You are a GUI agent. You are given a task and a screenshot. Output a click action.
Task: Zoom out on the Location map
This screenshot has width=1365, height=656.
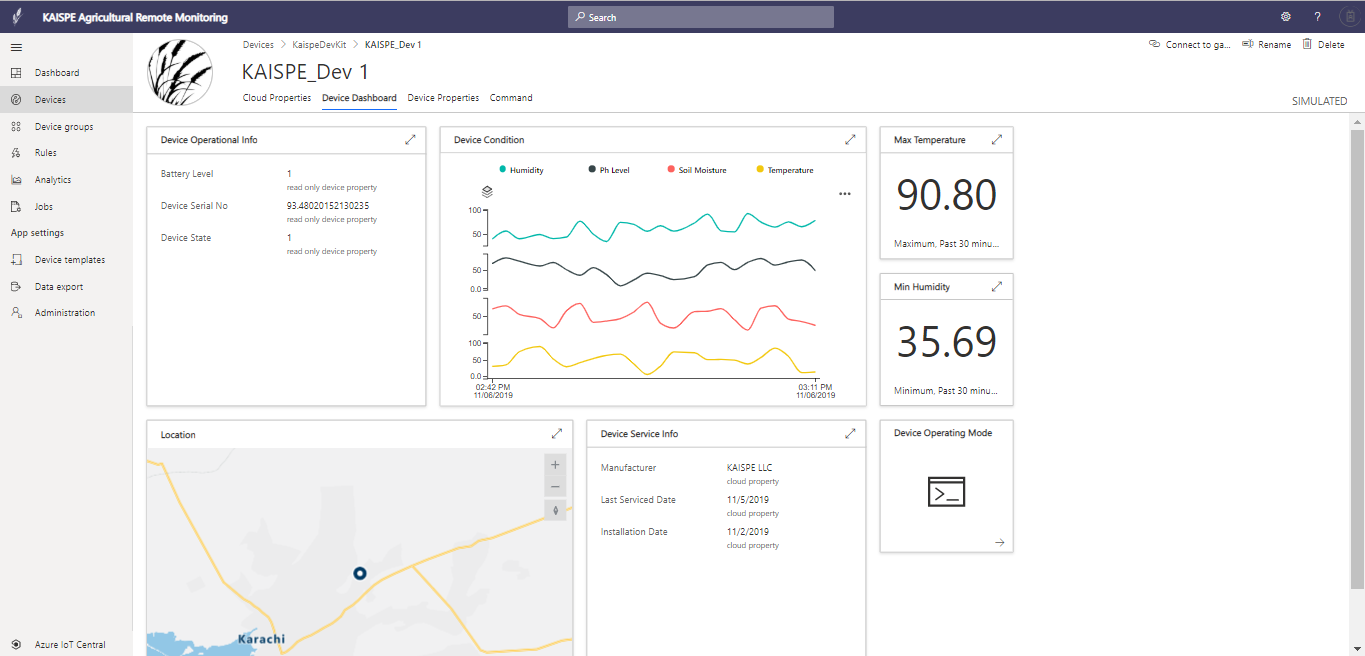coord(555,487)
